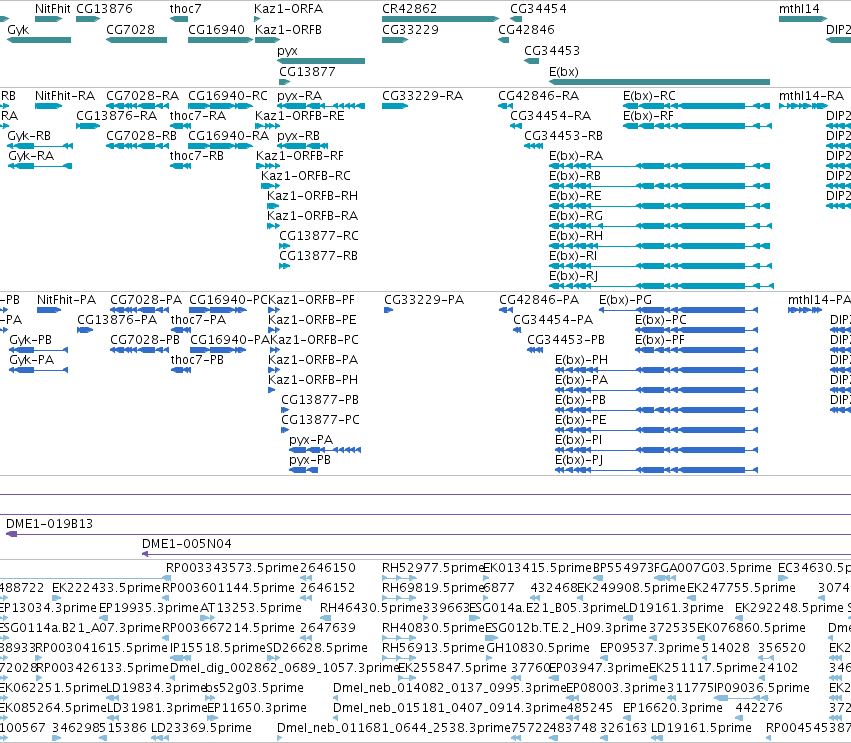Click the E(bx)-PG protein label

(625, 300)
